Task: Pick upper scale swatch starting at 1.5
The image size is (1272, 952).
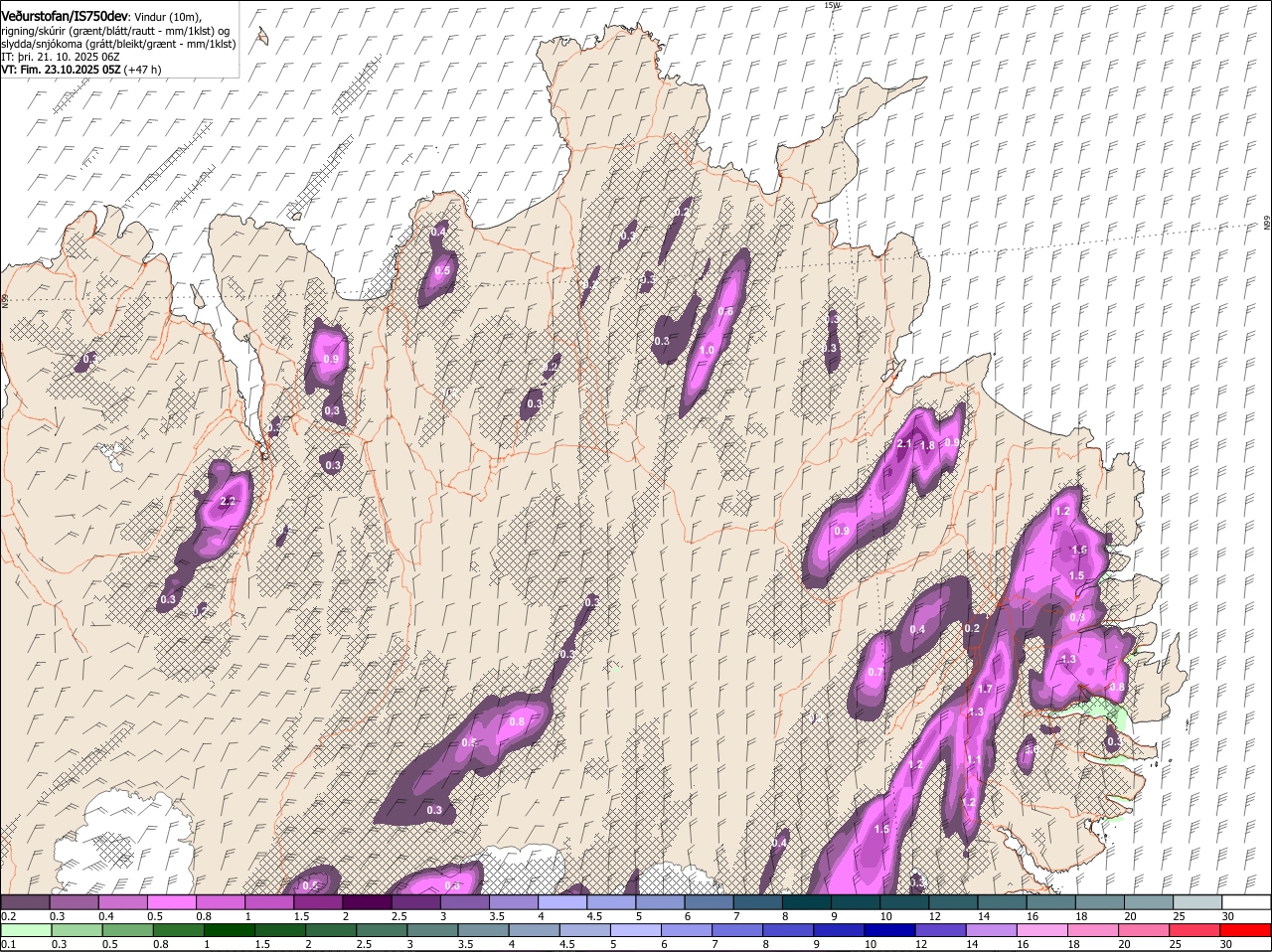Action: coord(318,902)
